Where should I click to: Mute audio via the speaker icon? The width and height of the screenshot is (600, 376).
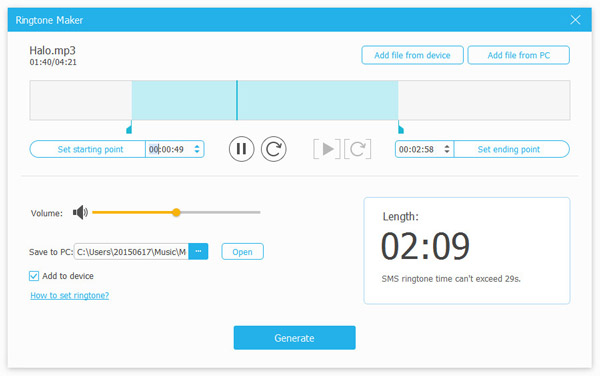click(x=80, y=212)
